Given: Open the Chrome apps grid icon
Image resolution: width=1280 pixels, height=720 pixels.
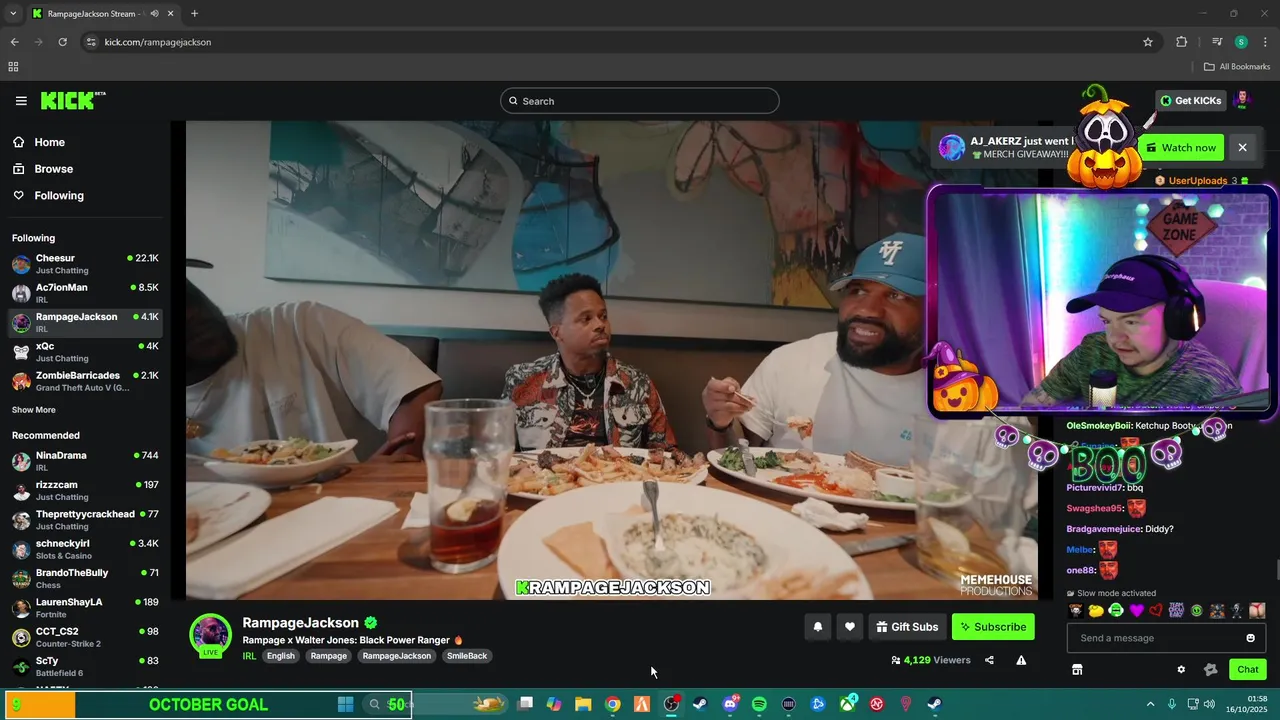Looking at the screenshot, I should 13,67.
